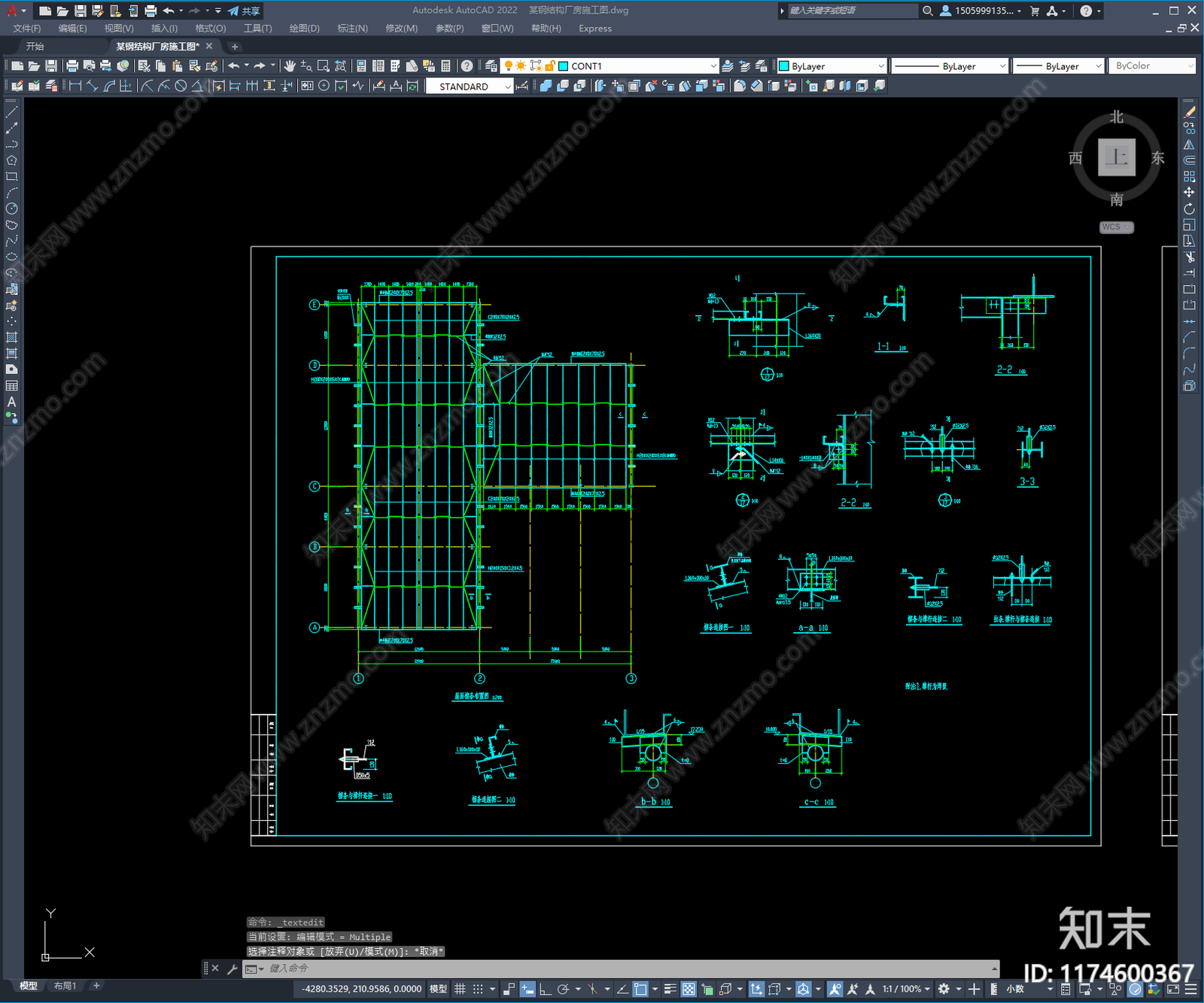1204x1003 pixels.
Task: Open the 文件(F) menu
Action: 27,29
